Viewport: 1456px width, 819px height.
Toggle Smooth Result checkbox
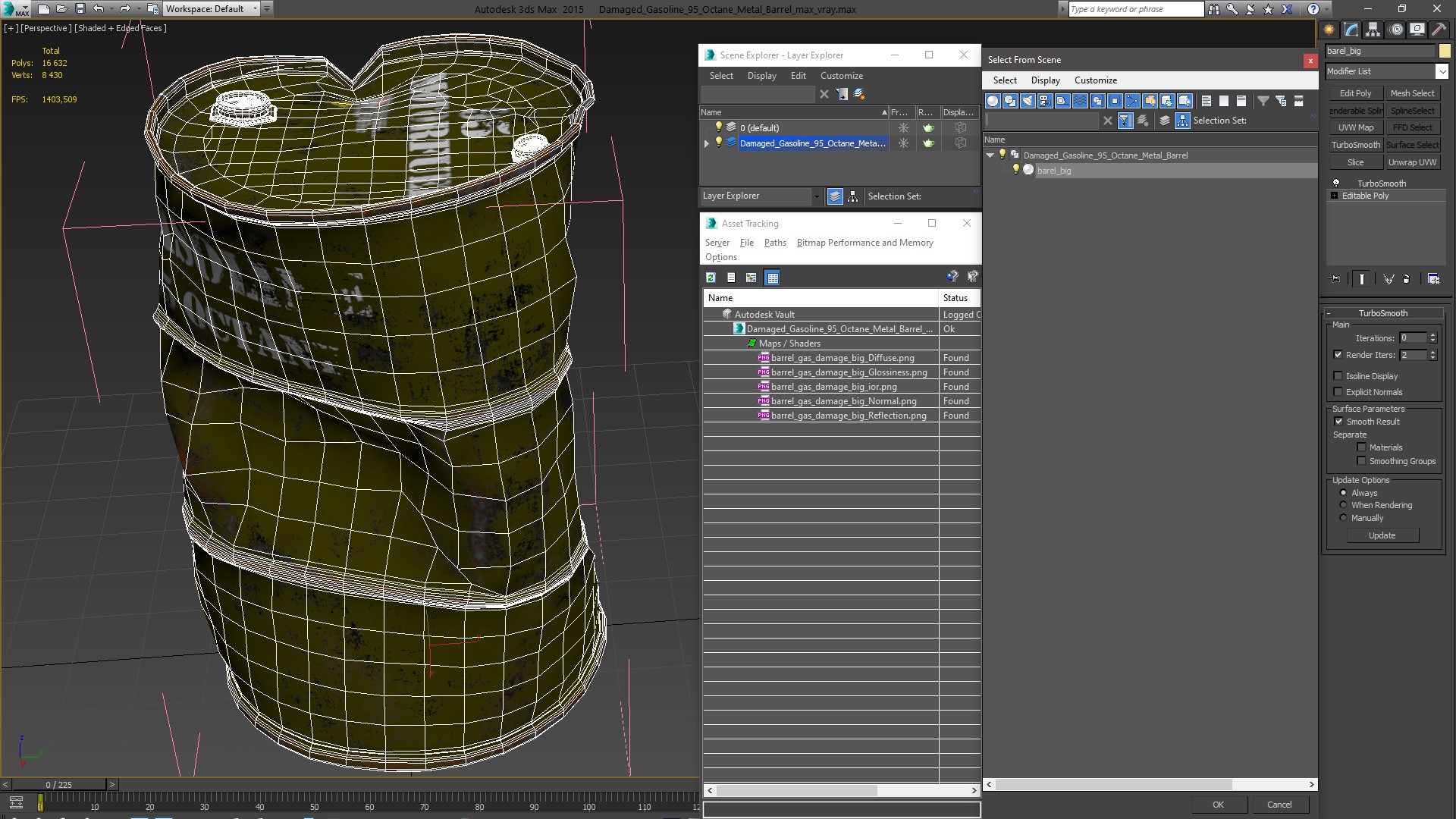[x=1338, y=422]
